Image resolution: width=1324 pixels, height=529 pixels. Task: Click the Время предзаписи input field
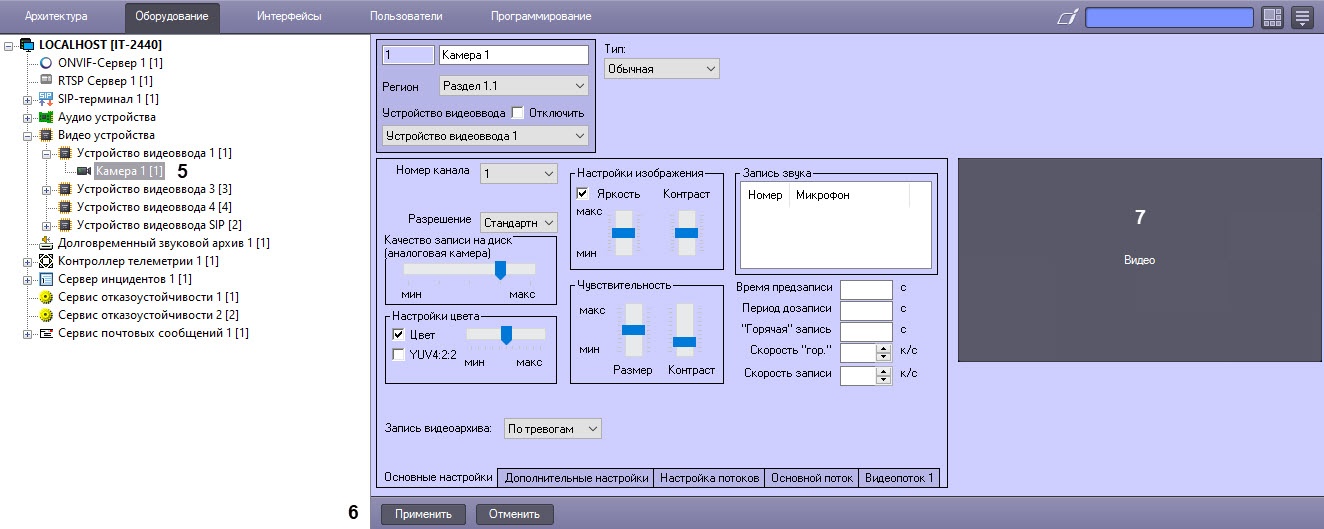coord(865,289)
